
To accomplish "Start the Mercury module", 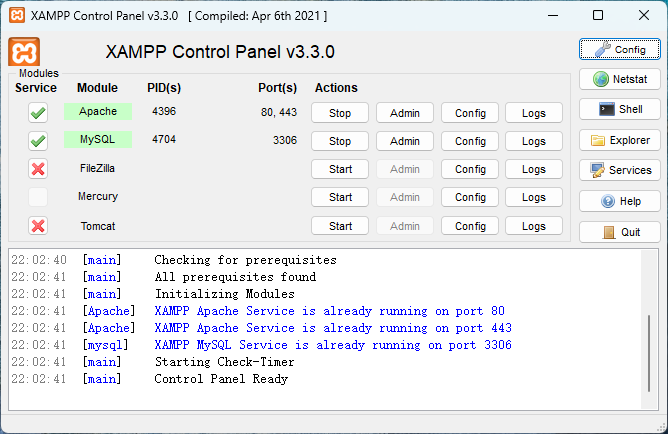I will pyautogui.click(x=340, y=197).
